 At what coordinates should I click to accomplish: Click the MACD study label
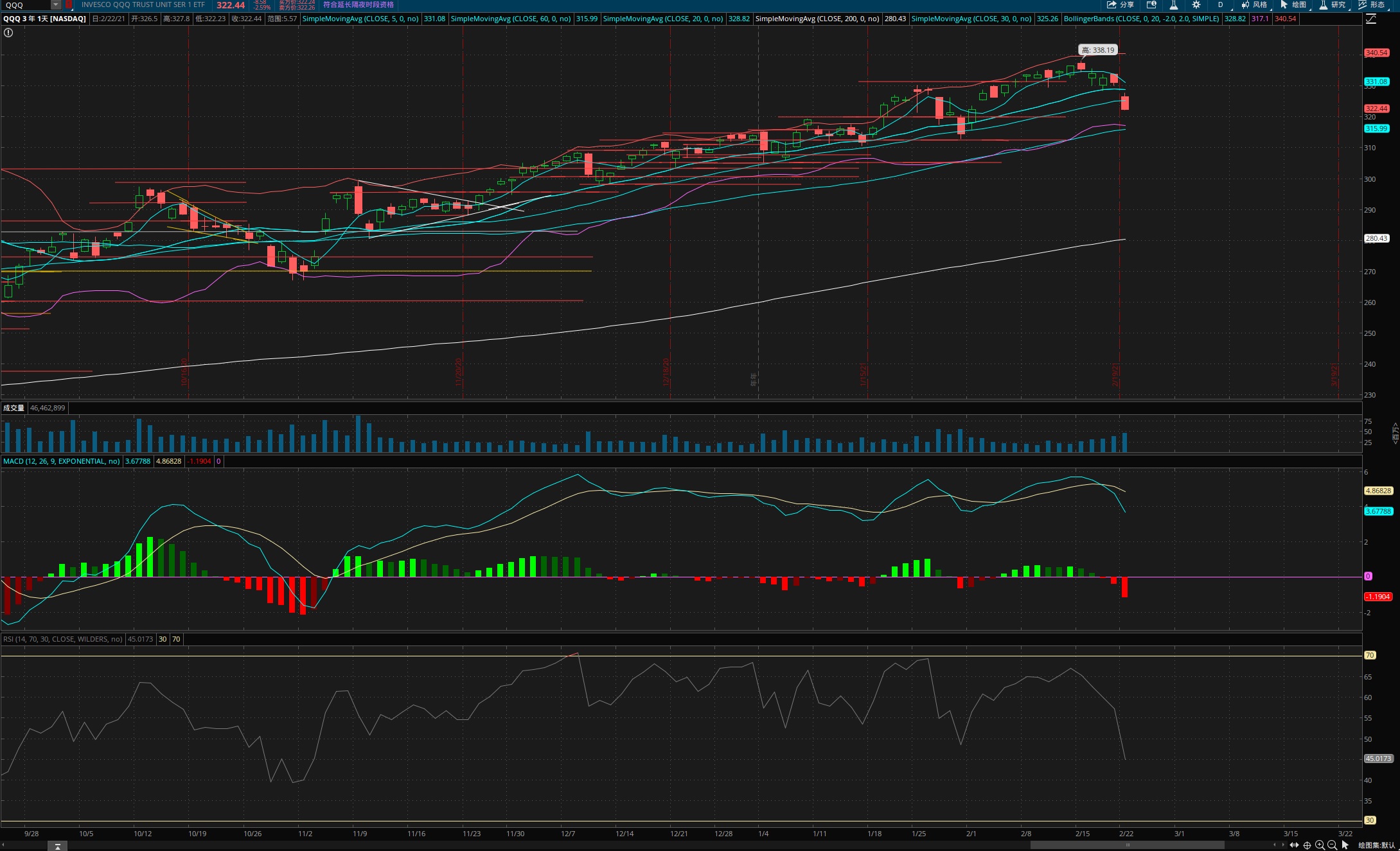pyautogui.click(x=61, y=461)
